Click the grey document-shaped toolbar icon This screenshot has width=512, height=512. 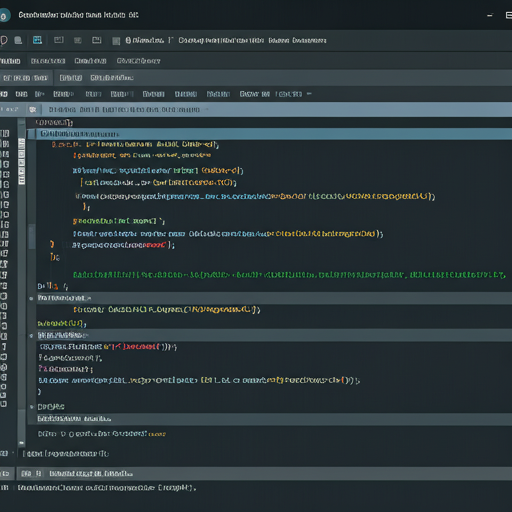[18, 41]
